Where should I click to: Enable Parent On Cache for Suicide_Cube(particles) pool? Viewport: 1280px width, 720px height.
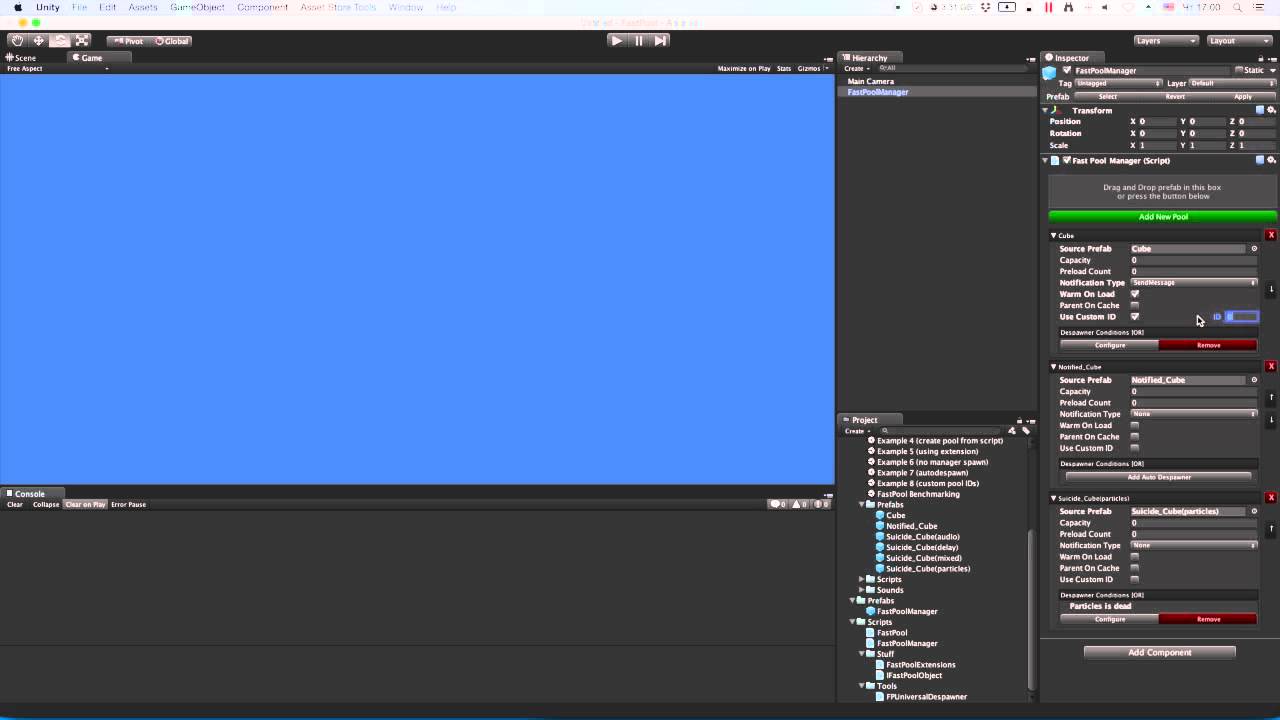[1134, 568]
